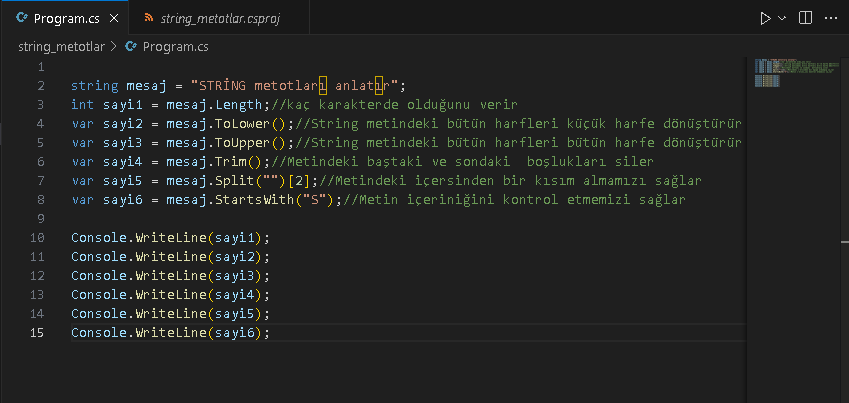Click the minimap code preview
Screen dimensions: 849x403
780,72
